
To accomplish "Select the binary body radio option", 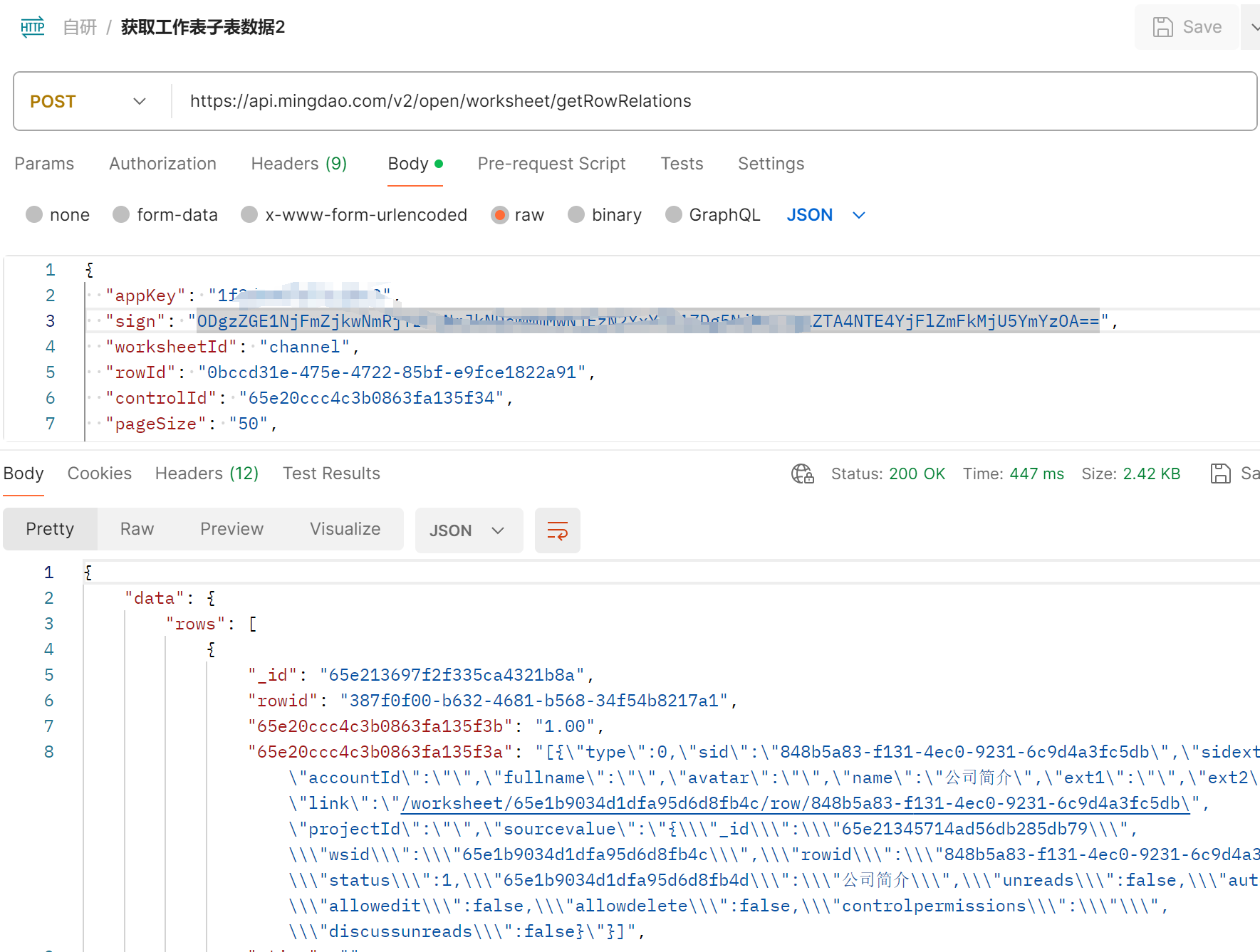I will pyautogui.click(x=576, y=215).
